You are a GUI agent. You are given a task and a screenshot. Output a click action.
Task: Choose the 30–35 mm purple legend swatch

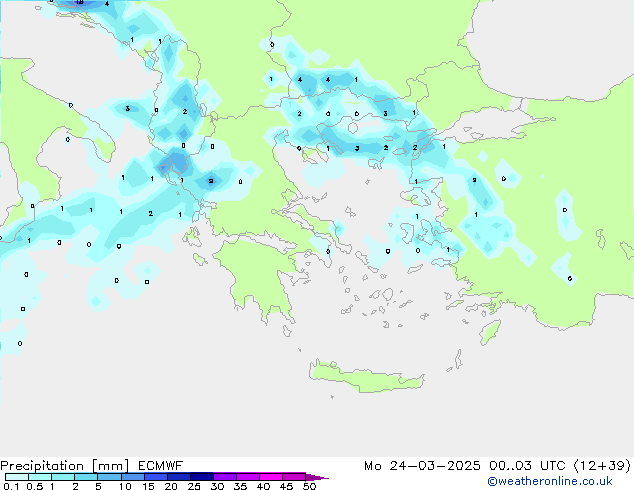point(225,477)
